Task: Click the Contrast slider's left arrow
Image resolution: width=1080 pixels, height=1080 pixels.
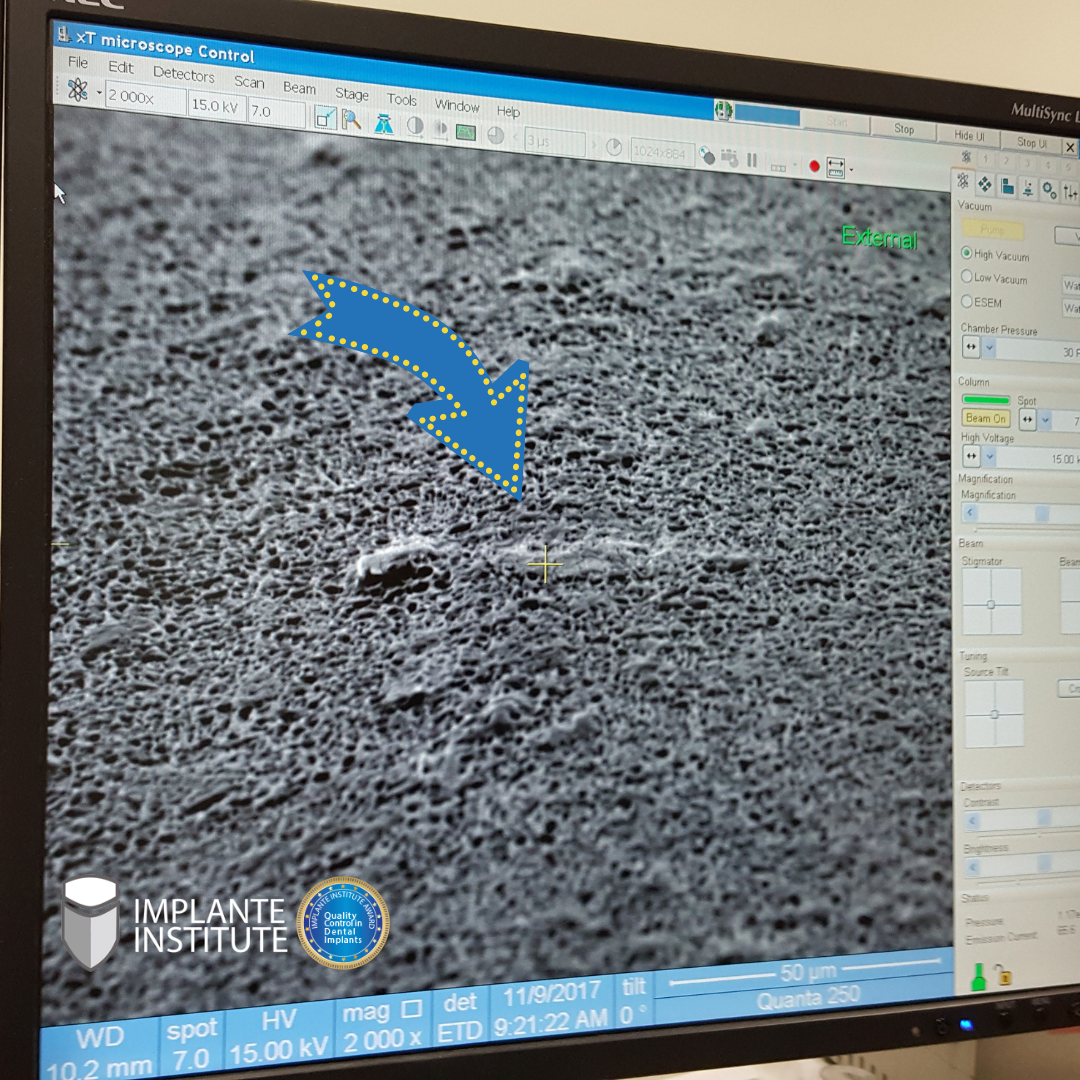Action: point(970,820)
